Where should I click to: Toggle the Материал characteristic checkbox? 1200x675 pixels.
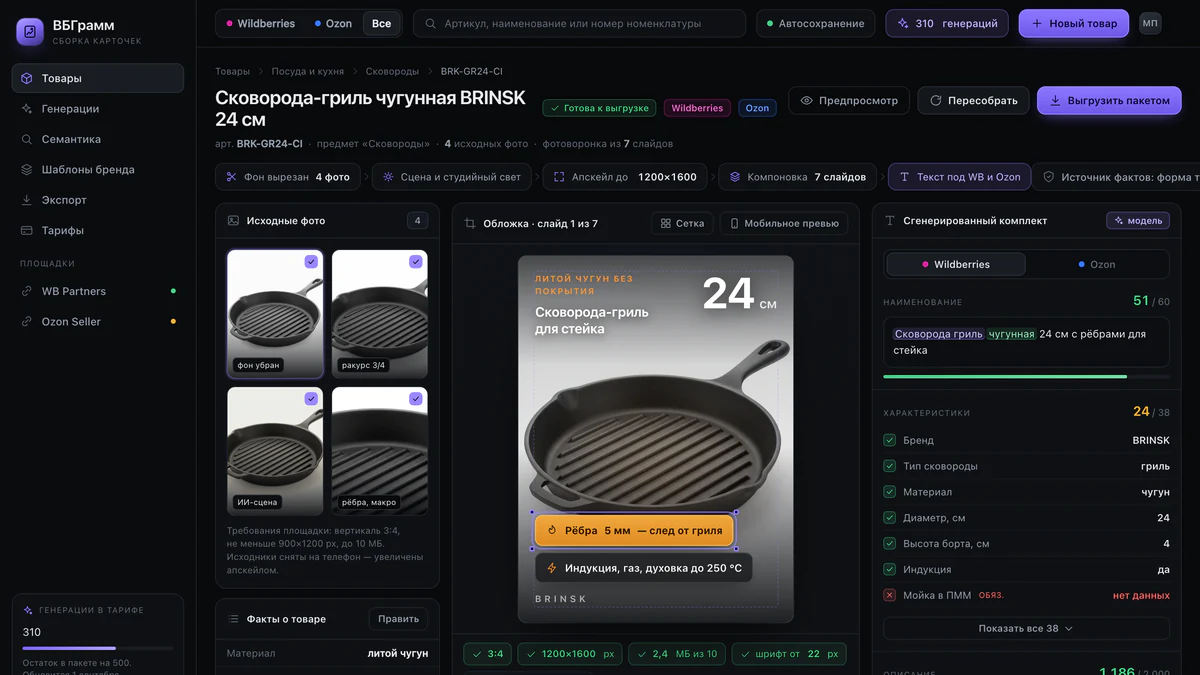click(890, 492)
